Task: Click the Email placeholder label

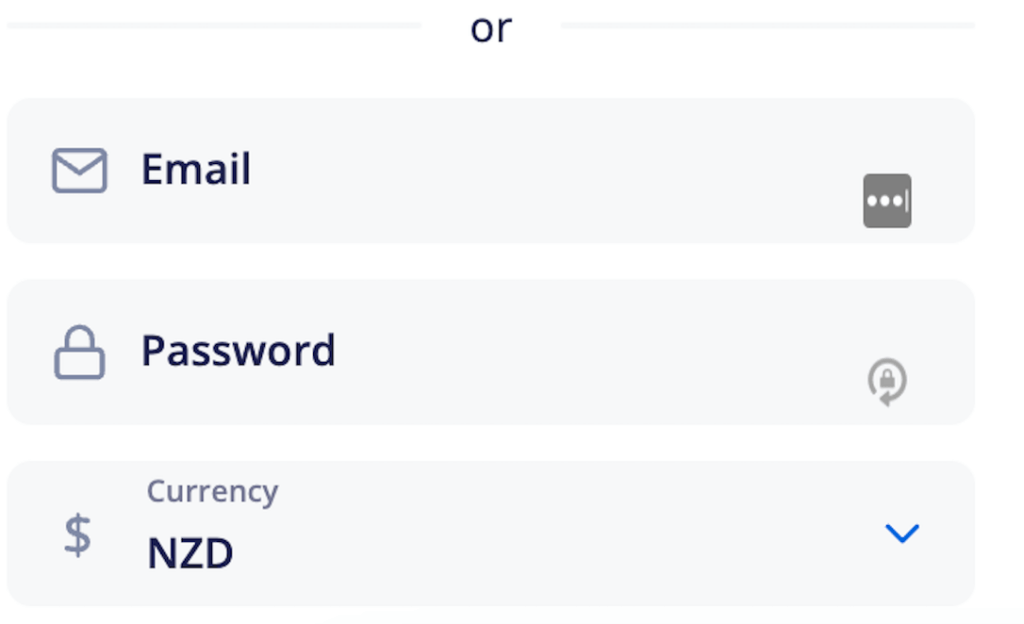Action: [196, 169]
